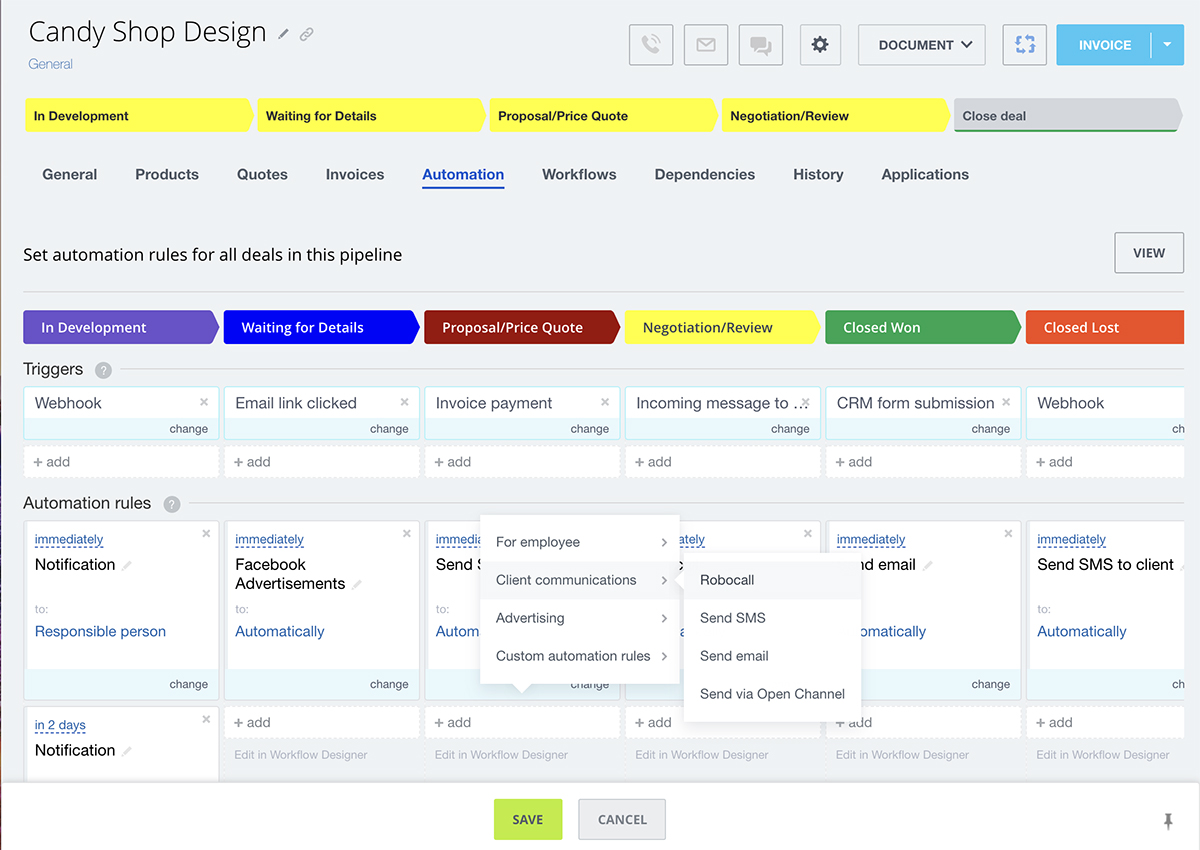The image size is (1200, 850).
Task: Click the help icon next to Triggers
Action: (103, 370)
